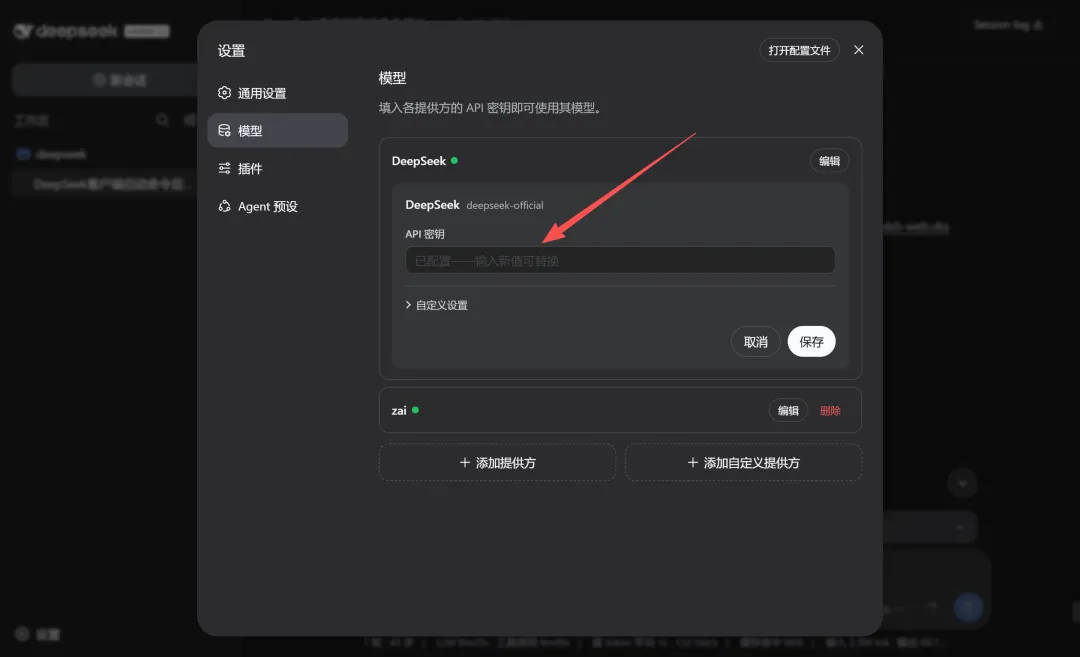Click Session log in the background window

pos(1008,25)
